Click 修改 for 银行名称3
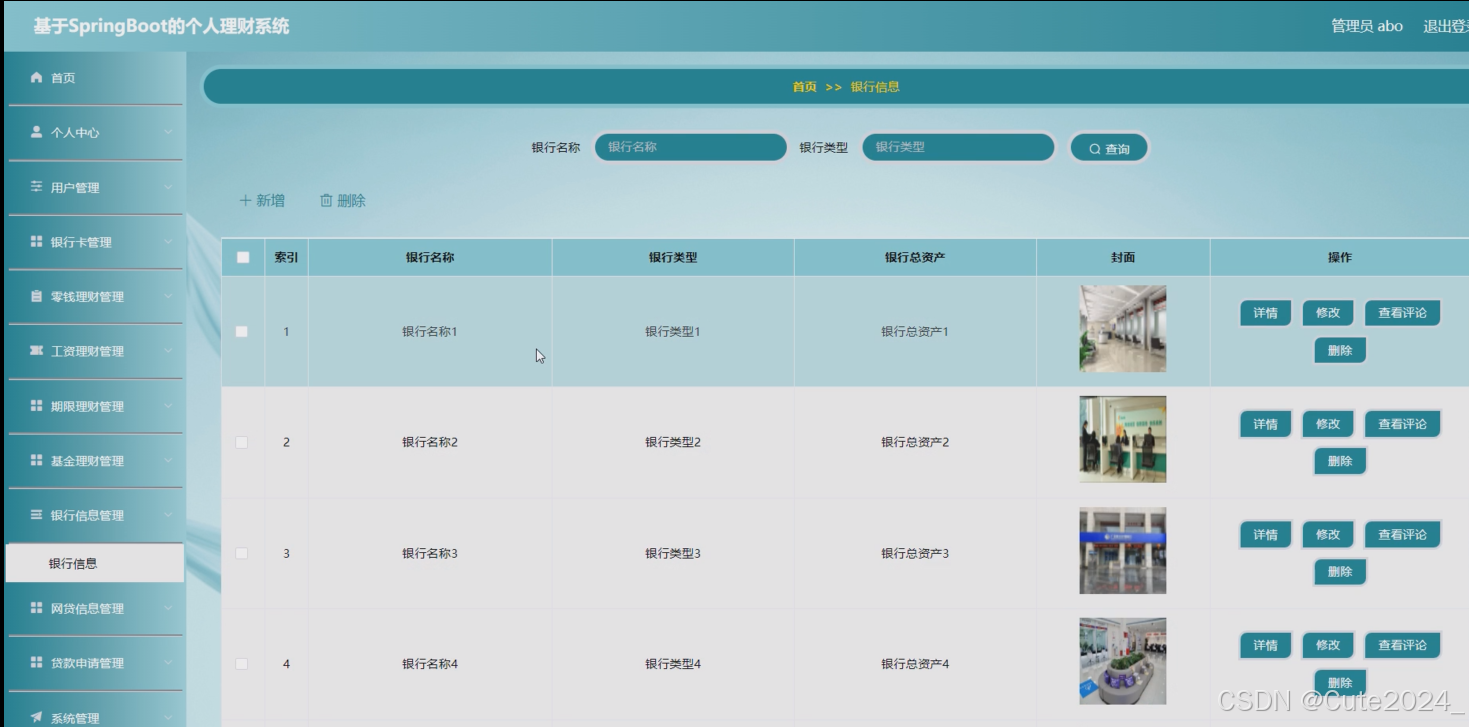This screenshot has height=727, width=1469. pyautogui.click(x=1328, y=535)
